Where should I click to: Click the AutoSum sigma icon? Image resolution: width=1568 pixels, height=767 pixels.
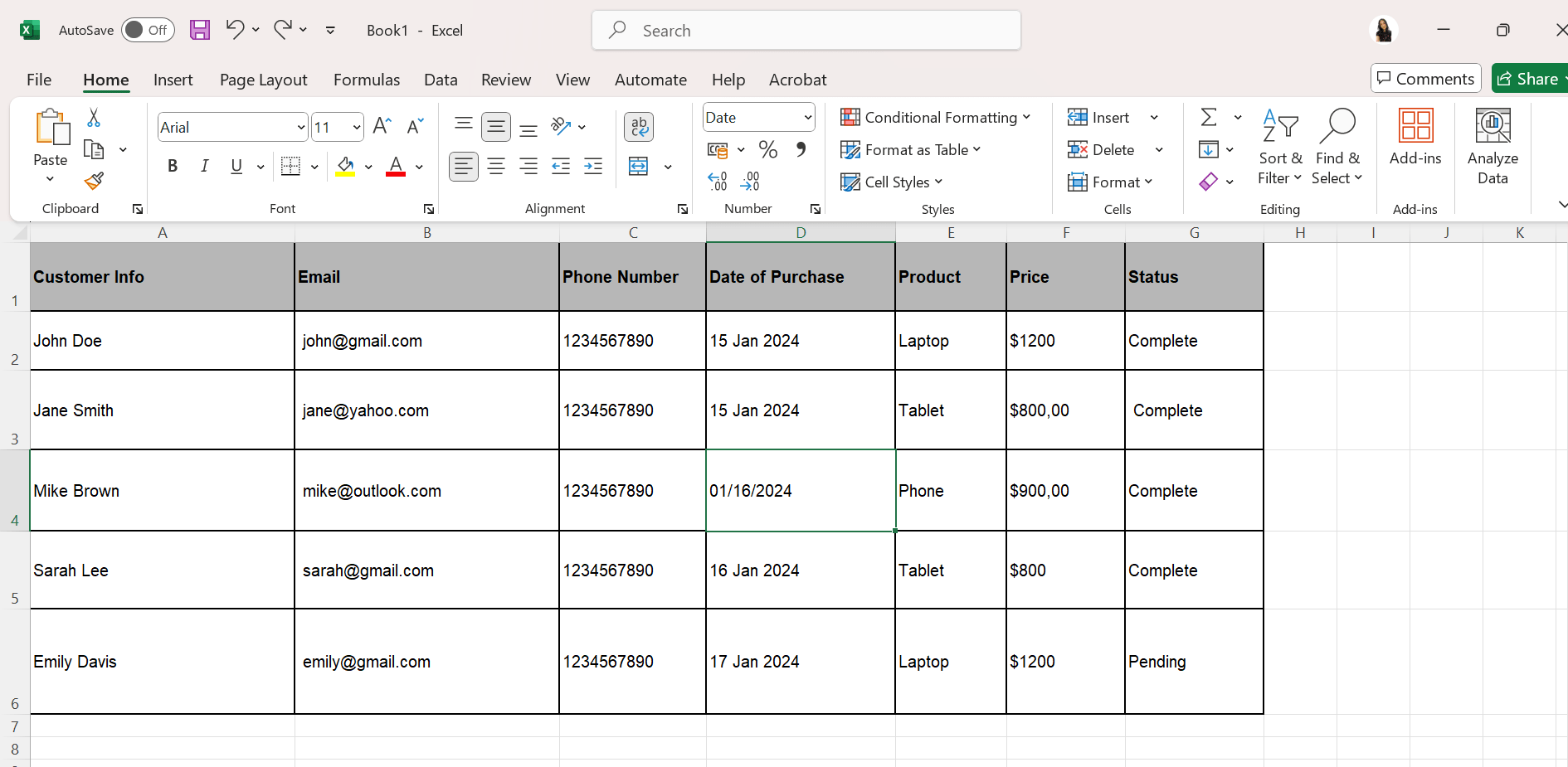tap(1209, 118)
